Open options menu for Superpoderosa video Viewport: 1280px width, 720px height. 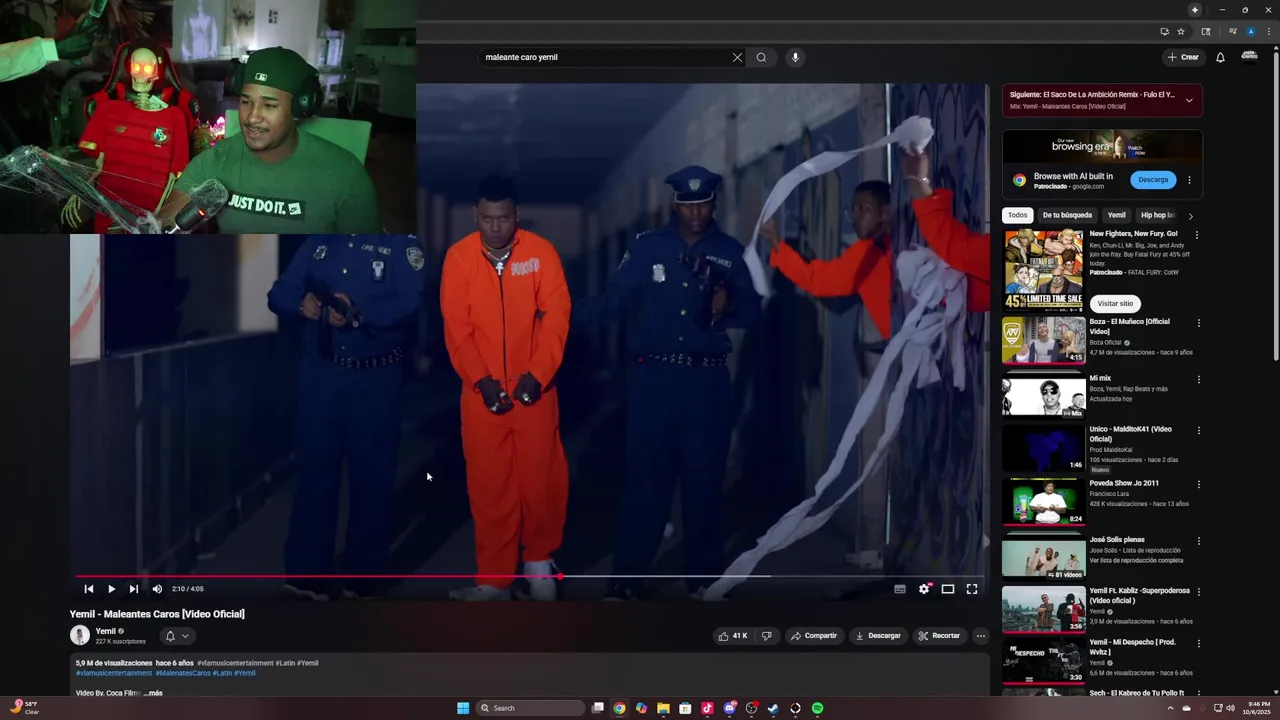(x=1199, y=593)
